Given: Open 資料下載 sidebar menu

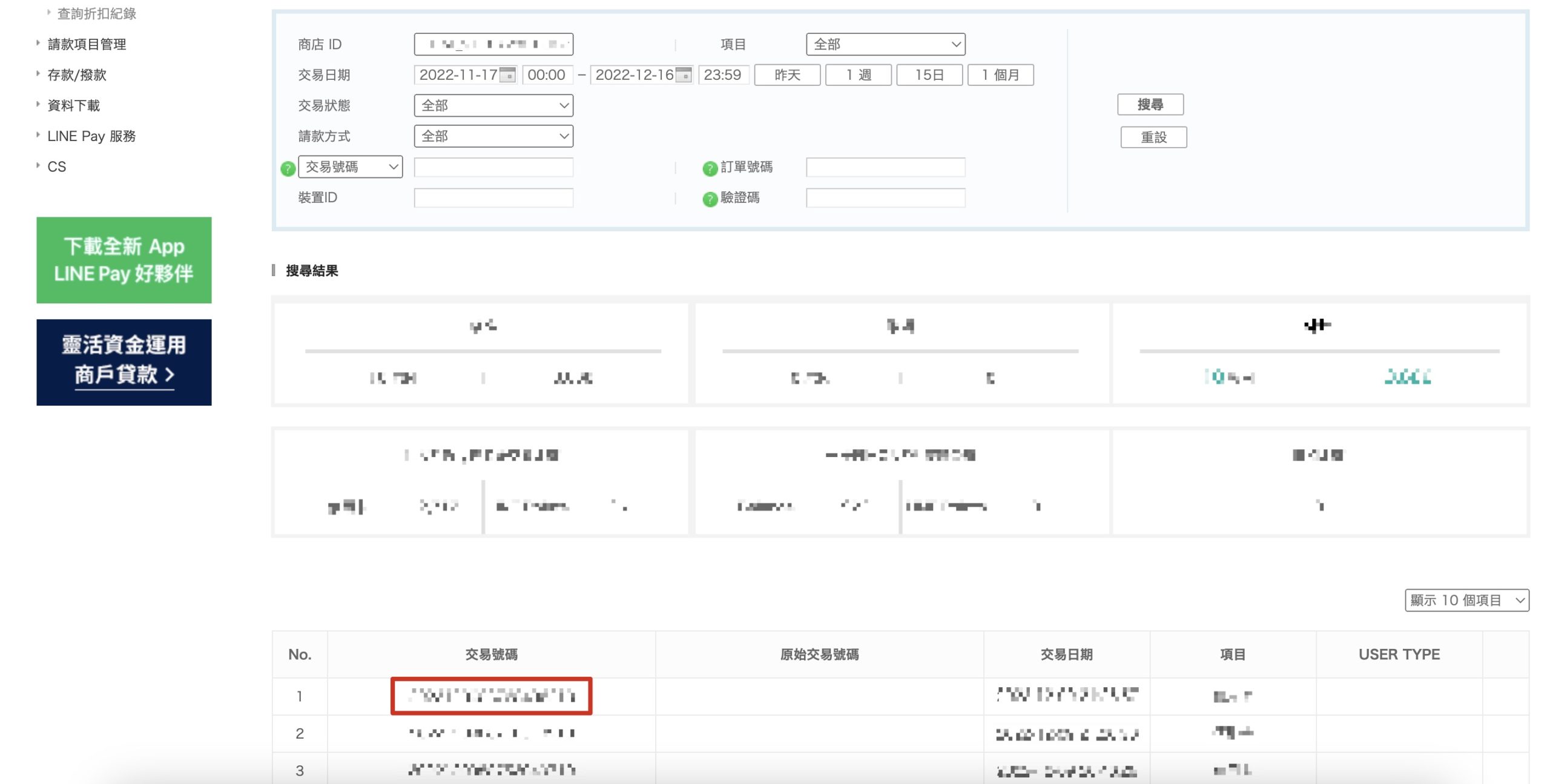Looking at the screenshot, I should 73,105.
